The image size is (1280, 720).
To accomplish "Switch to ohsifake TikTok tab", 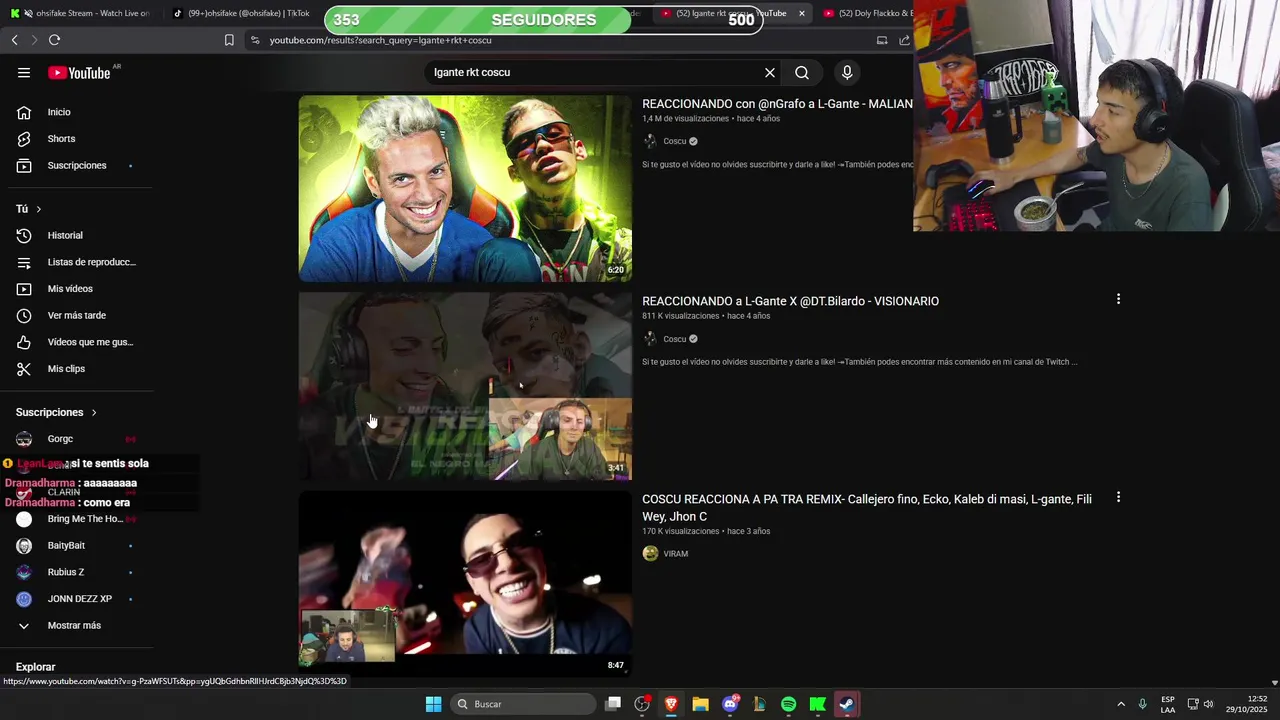I will click(x=240, y=13).
